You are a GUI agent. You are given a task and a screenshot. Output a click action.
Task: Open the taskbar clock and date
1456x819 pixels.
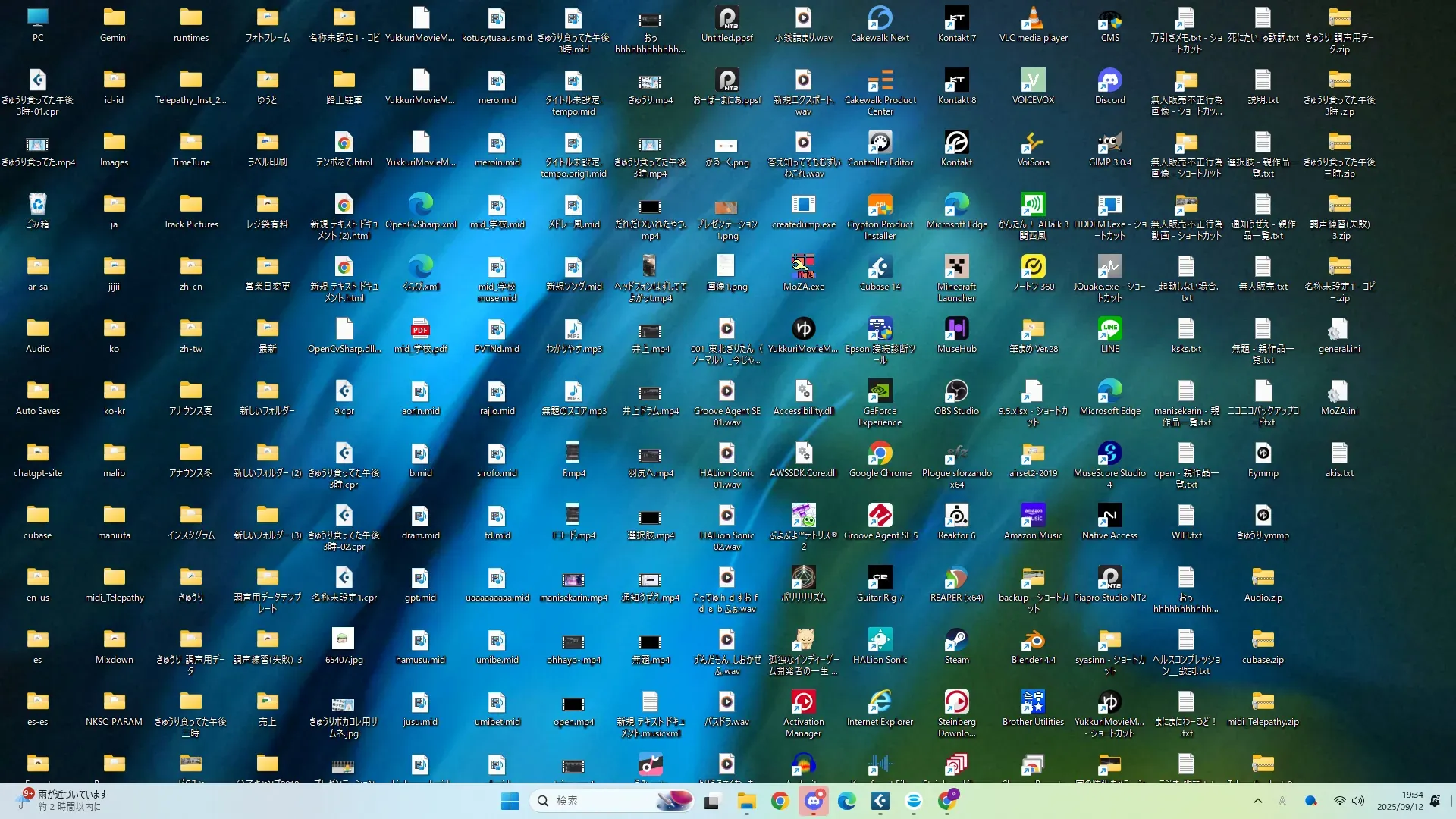1400,801
